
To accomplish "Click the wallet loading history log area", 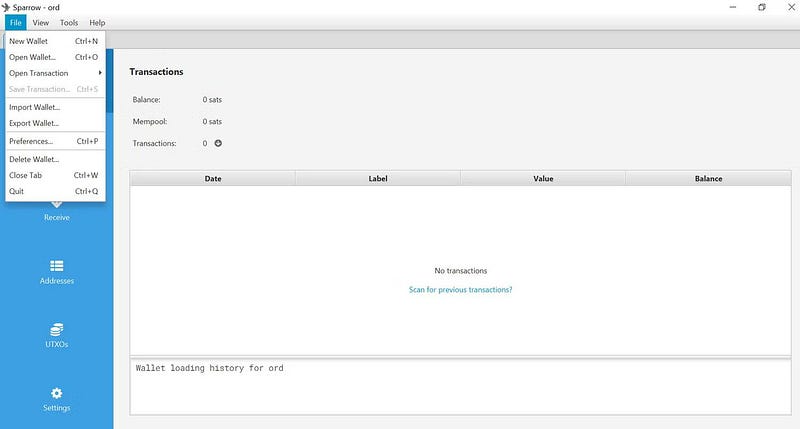I will click(x=460, y=387).
